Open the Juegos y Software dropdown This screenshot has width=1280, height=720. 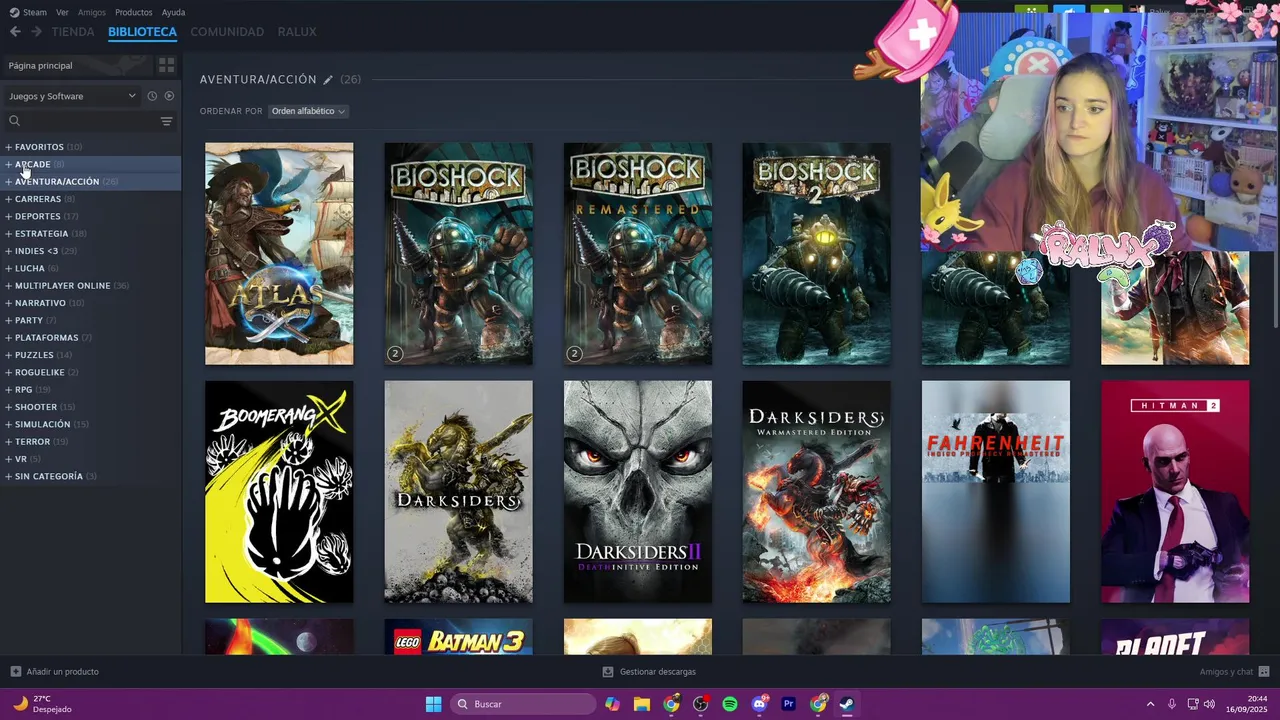click(72, 96)
